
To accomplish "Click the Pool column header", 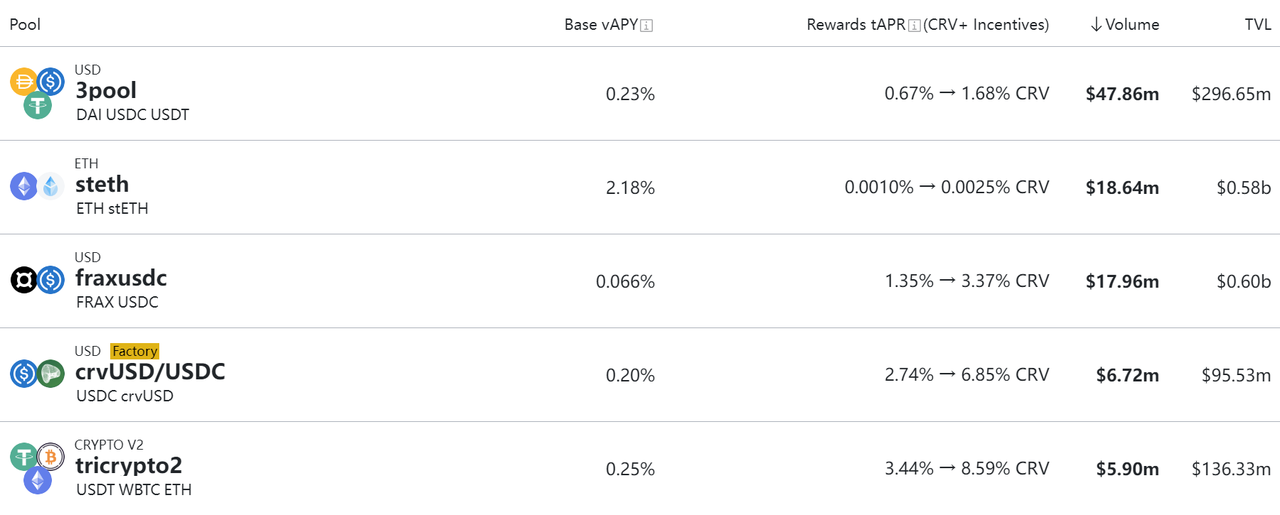I will tap(25, 24).
